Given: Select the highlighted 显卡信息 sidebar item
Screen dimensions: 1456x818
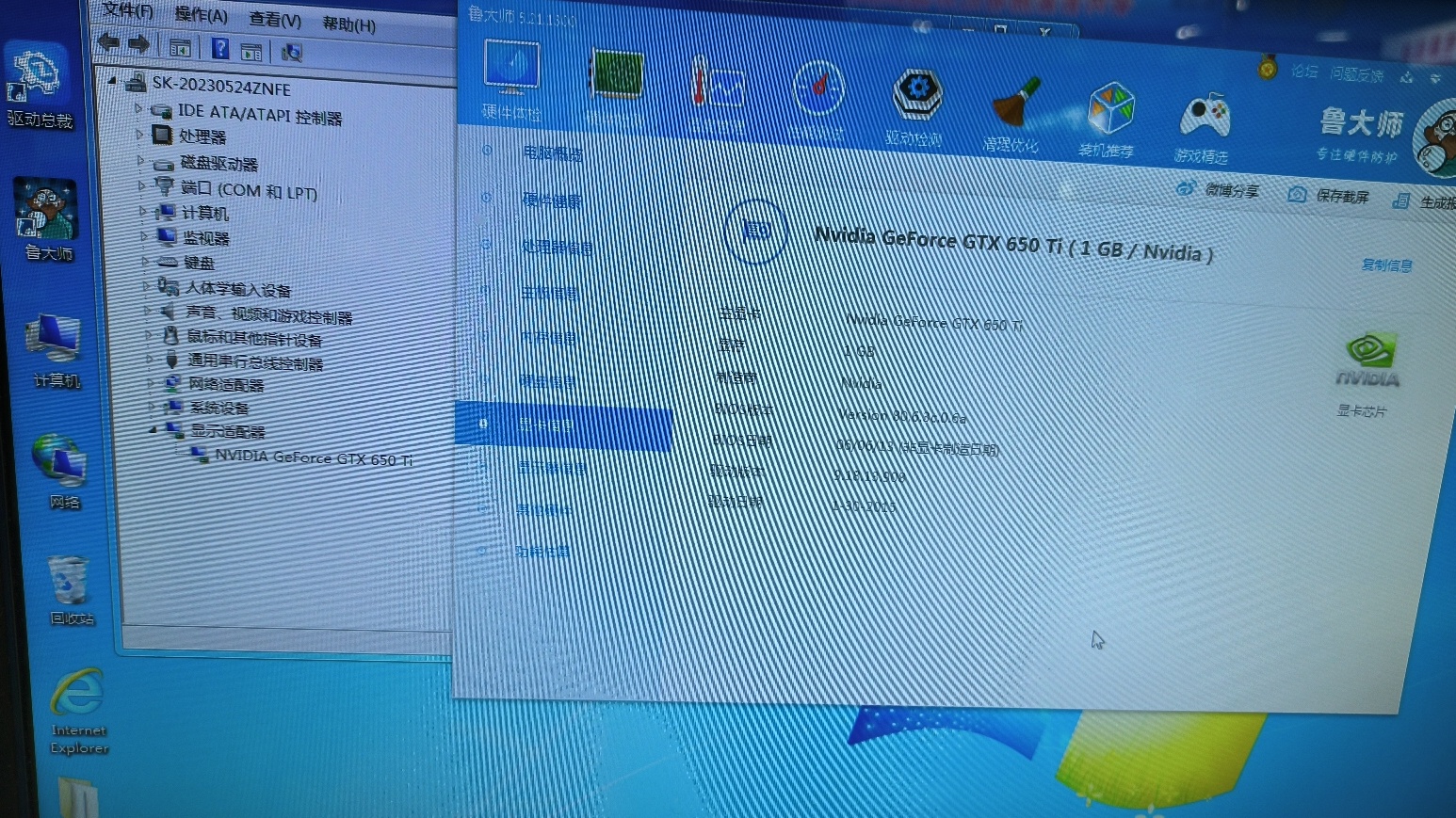Looking at the screenshot, I should point(563,425).
